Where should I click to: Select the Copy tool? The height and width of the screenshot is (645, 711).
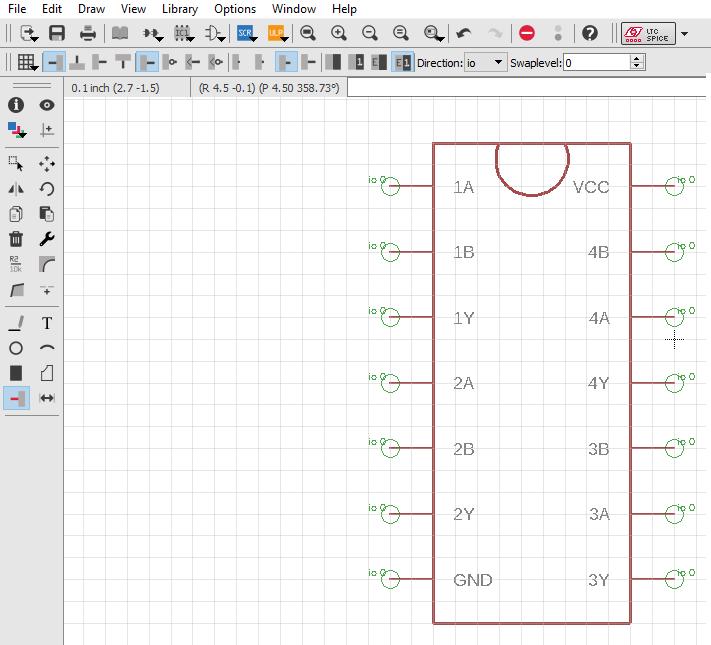click(16, 214)
